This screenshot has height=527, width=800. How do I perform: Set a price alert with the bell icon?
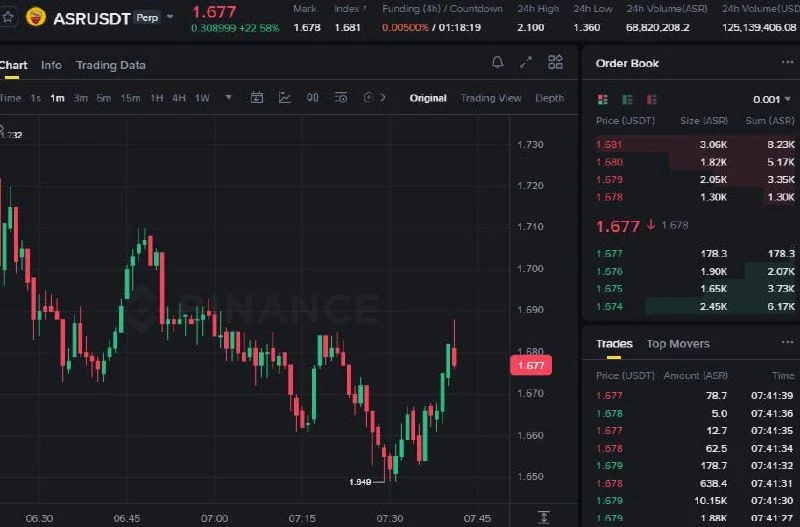point(497,62)
